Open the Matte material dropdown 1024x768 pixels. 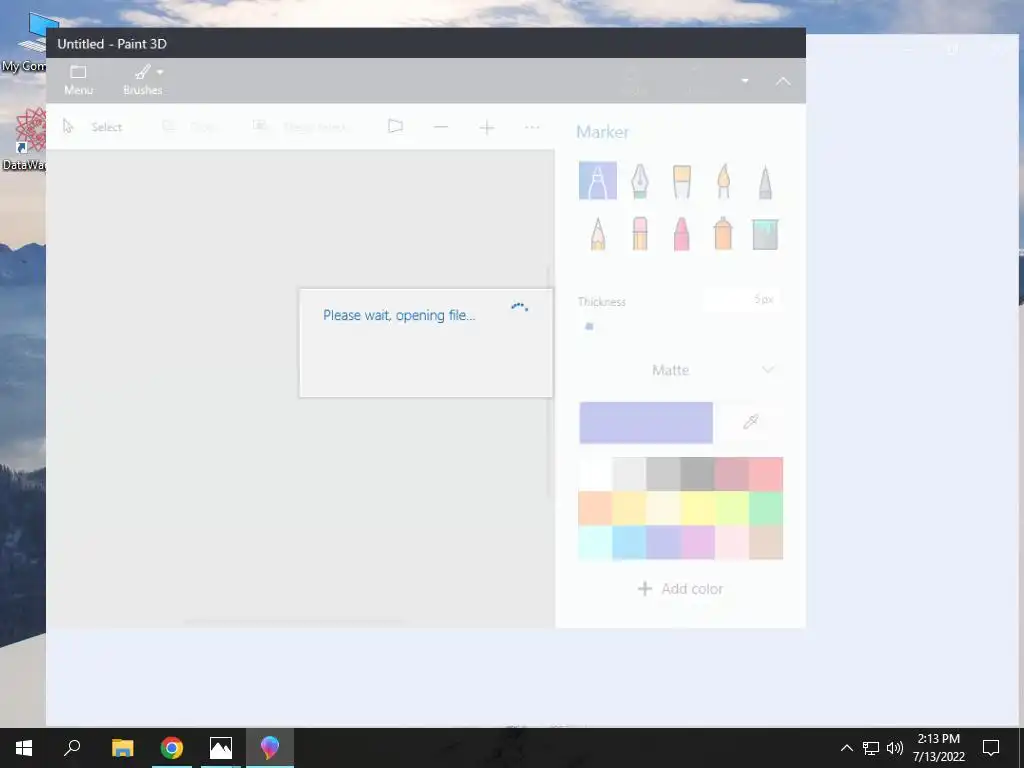(x=679, y=370)
